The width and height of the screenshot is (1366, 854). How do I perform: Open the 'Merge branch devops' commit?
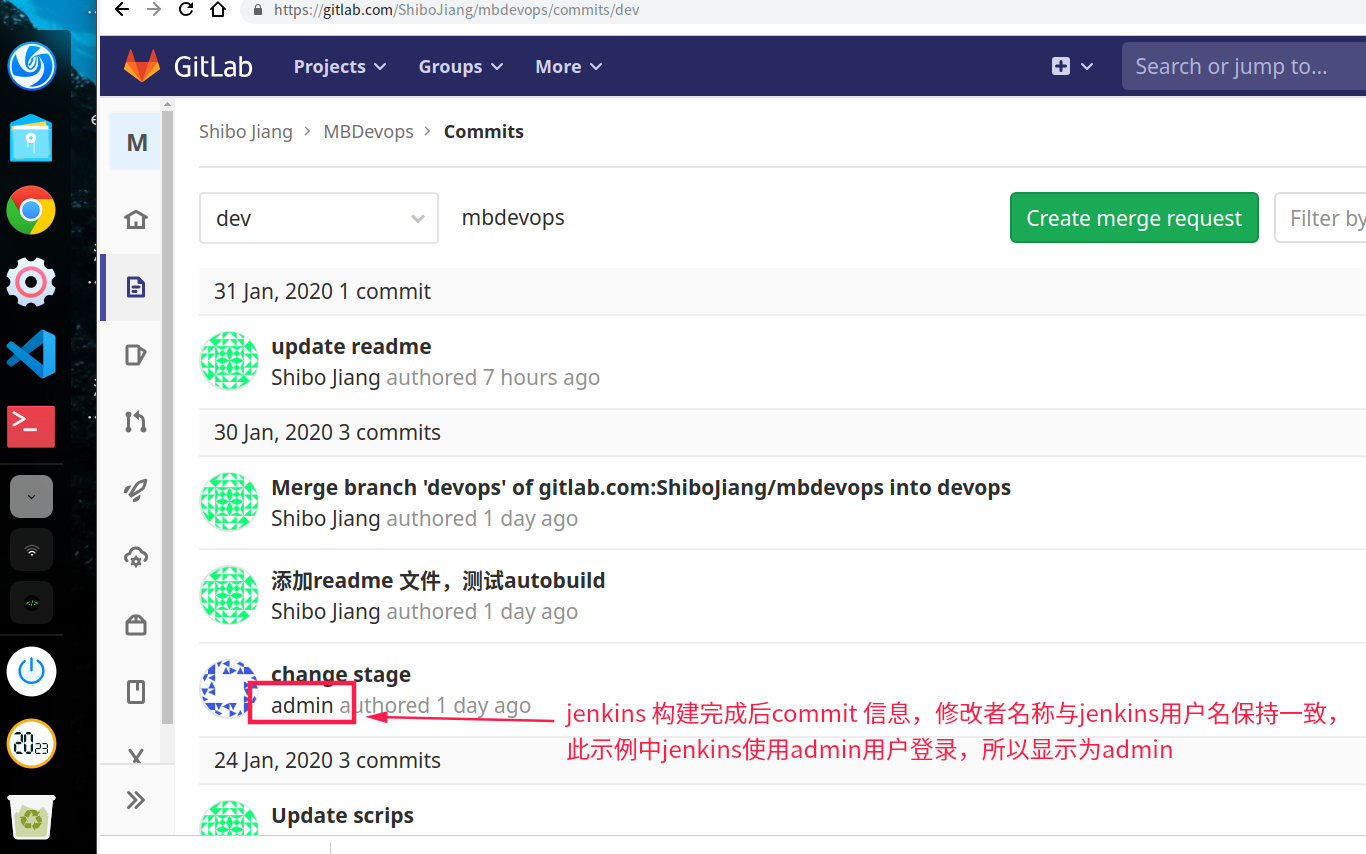click(641, 488)
